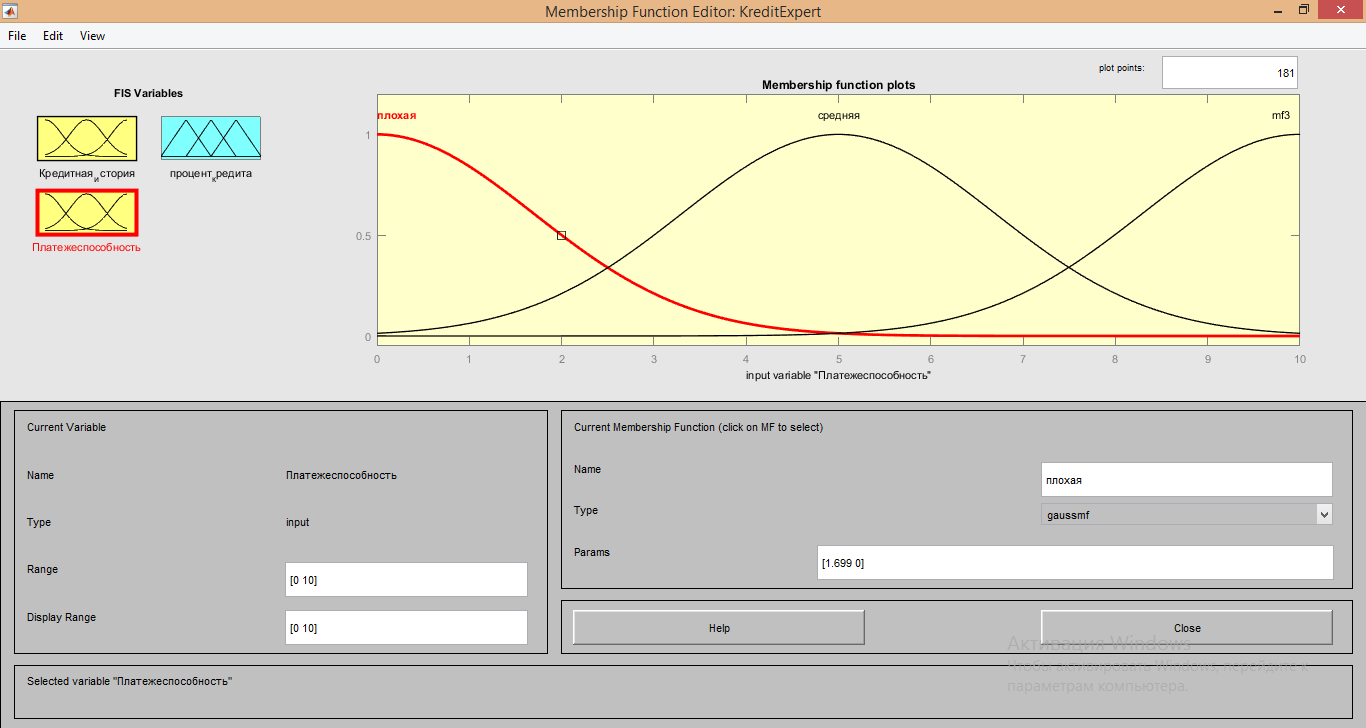Edit the Params field with 1.699 0

(x=1076, y=563)
